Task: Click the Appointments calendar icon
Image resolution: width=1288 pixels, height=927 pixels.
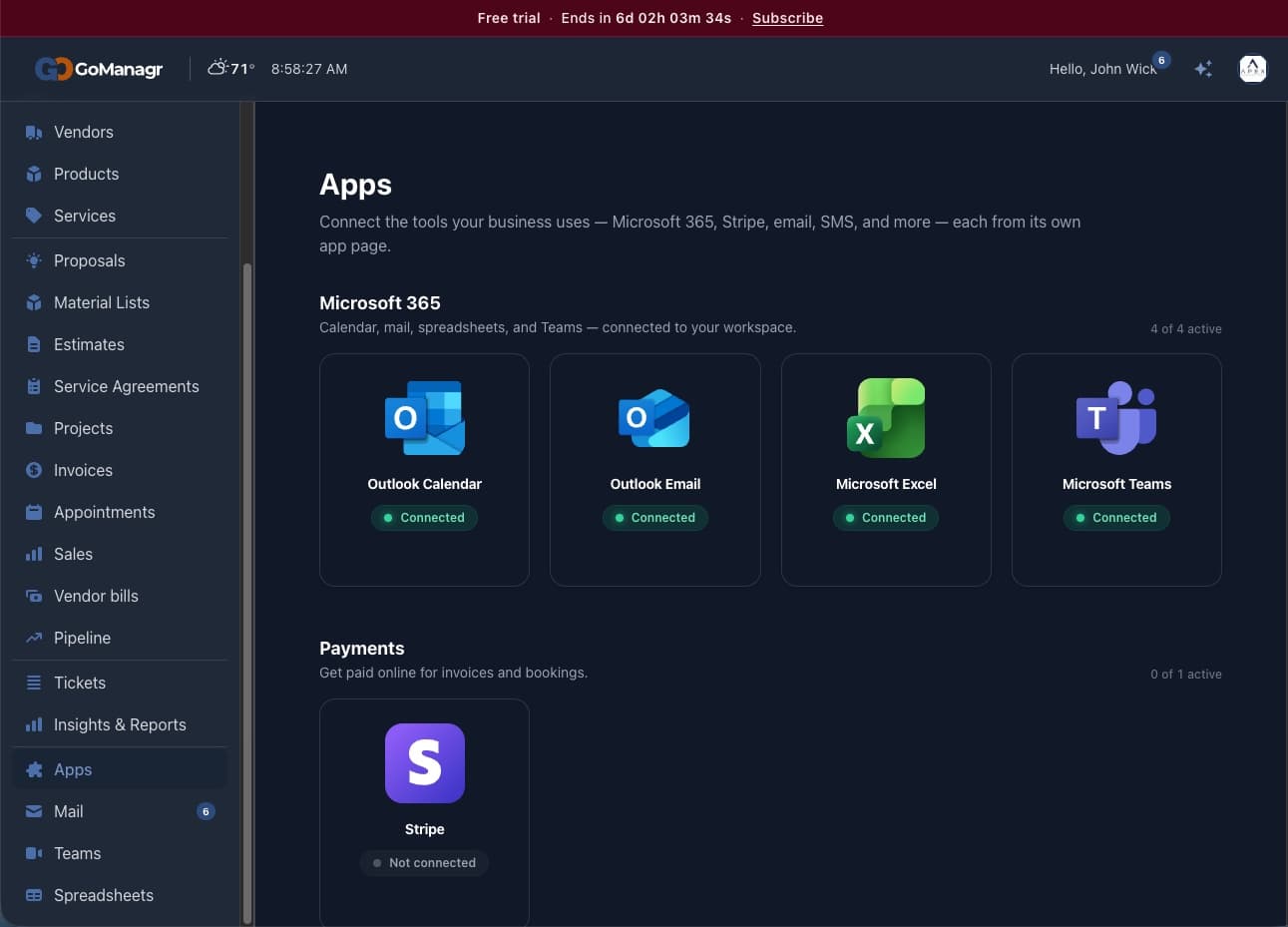Action: (34, 512)
